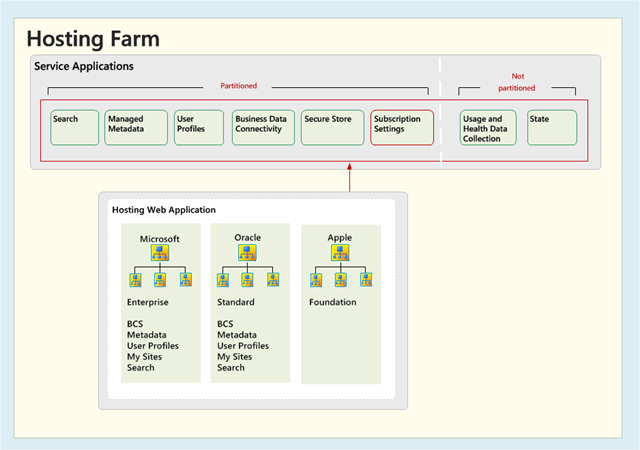Click the middle sub-site icon under Microsoft

160,280
